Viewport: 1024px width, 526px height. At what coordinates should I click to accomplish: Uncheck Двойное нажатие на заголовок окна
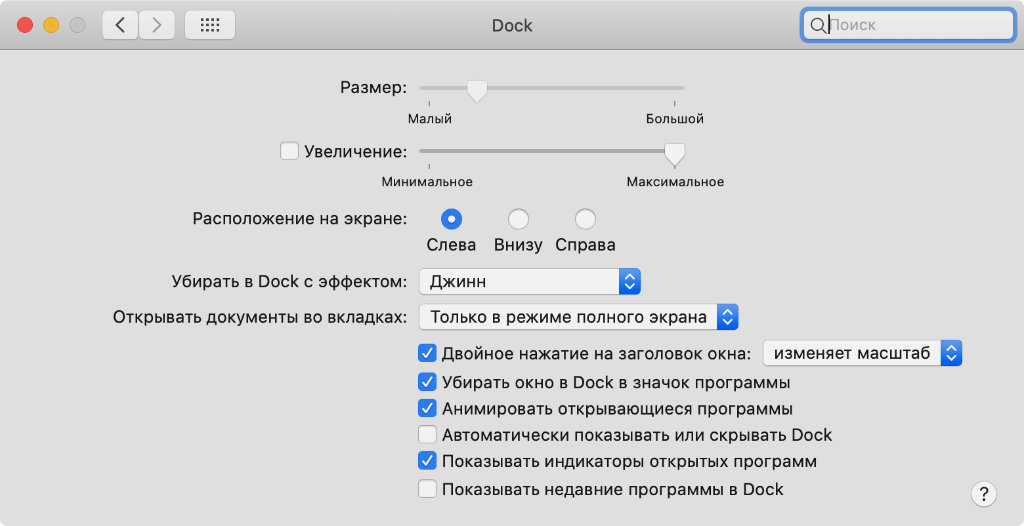click(x=428, y=353)
